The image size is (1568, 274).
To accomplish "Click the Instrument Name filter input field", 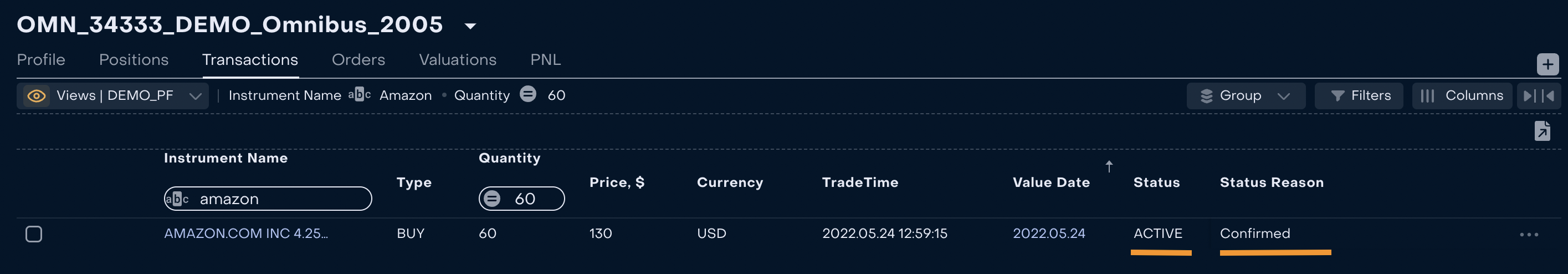I will [x=280, y=199].
